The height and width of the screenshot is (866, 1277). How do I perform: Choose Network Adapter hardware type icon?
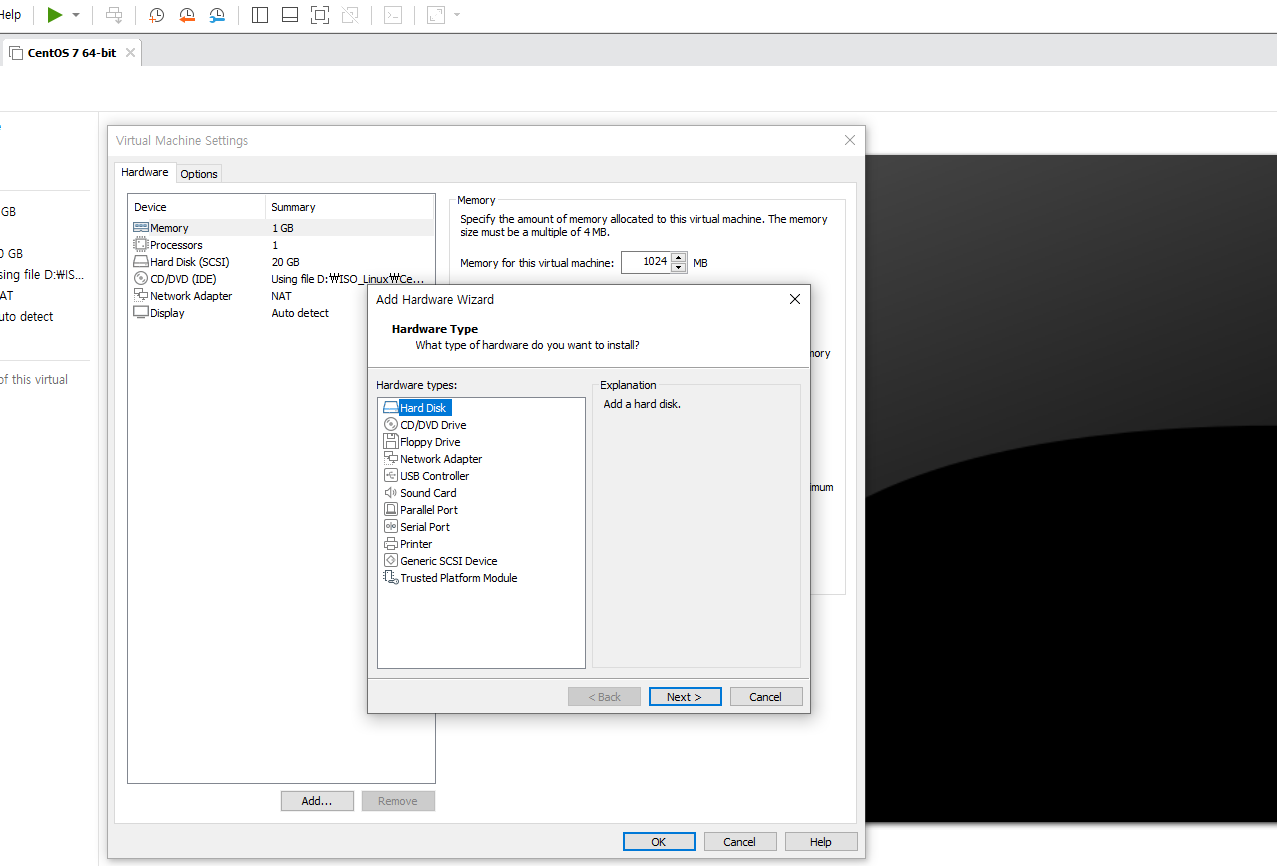(391, 459)
